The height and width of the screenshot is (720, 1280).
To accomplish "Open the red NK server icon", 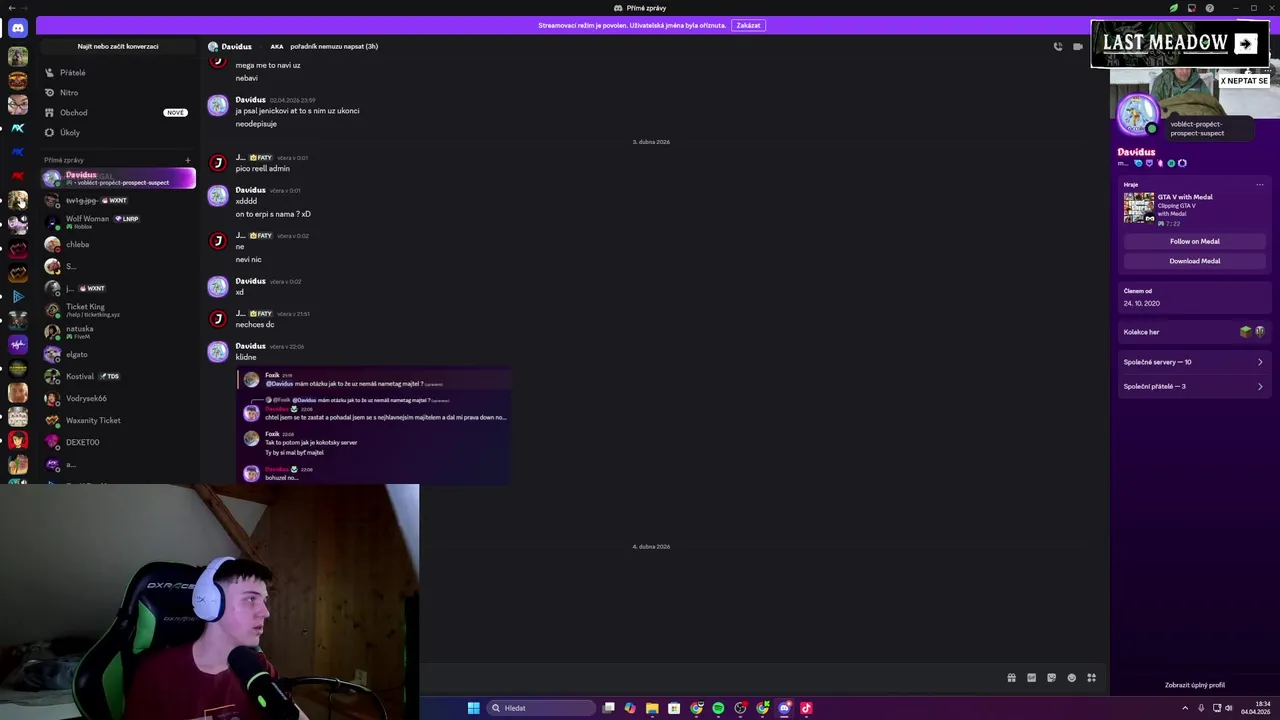I will [17, 176].
